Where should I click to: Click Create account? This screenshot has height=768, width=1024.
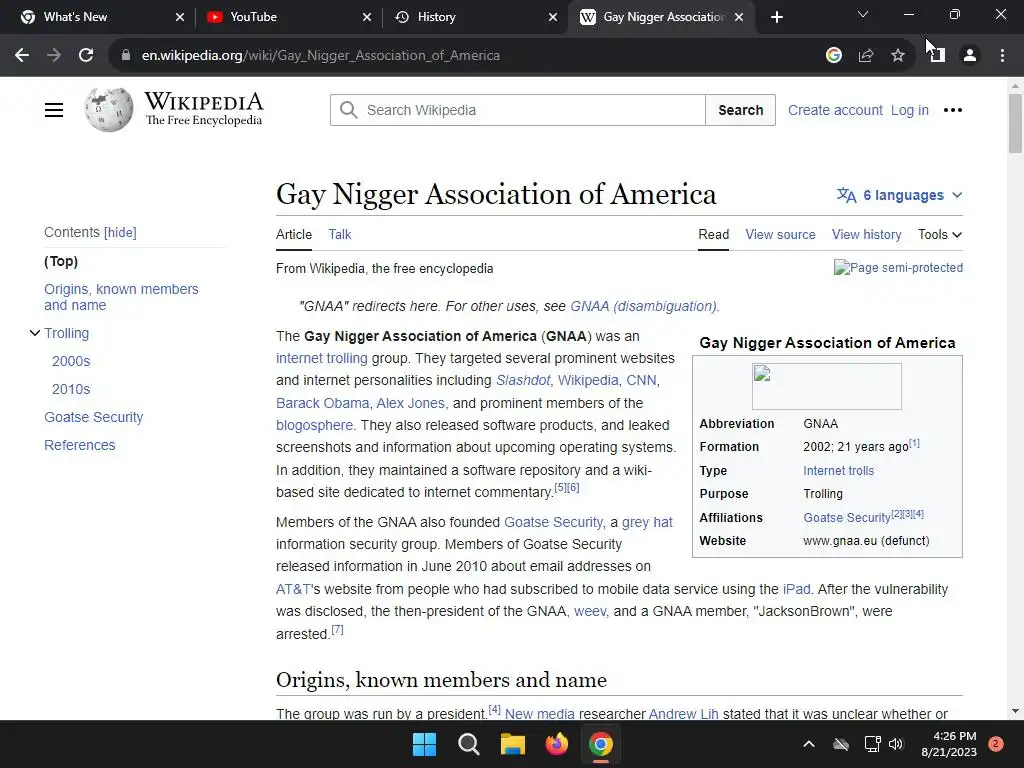tap(835, 110)
